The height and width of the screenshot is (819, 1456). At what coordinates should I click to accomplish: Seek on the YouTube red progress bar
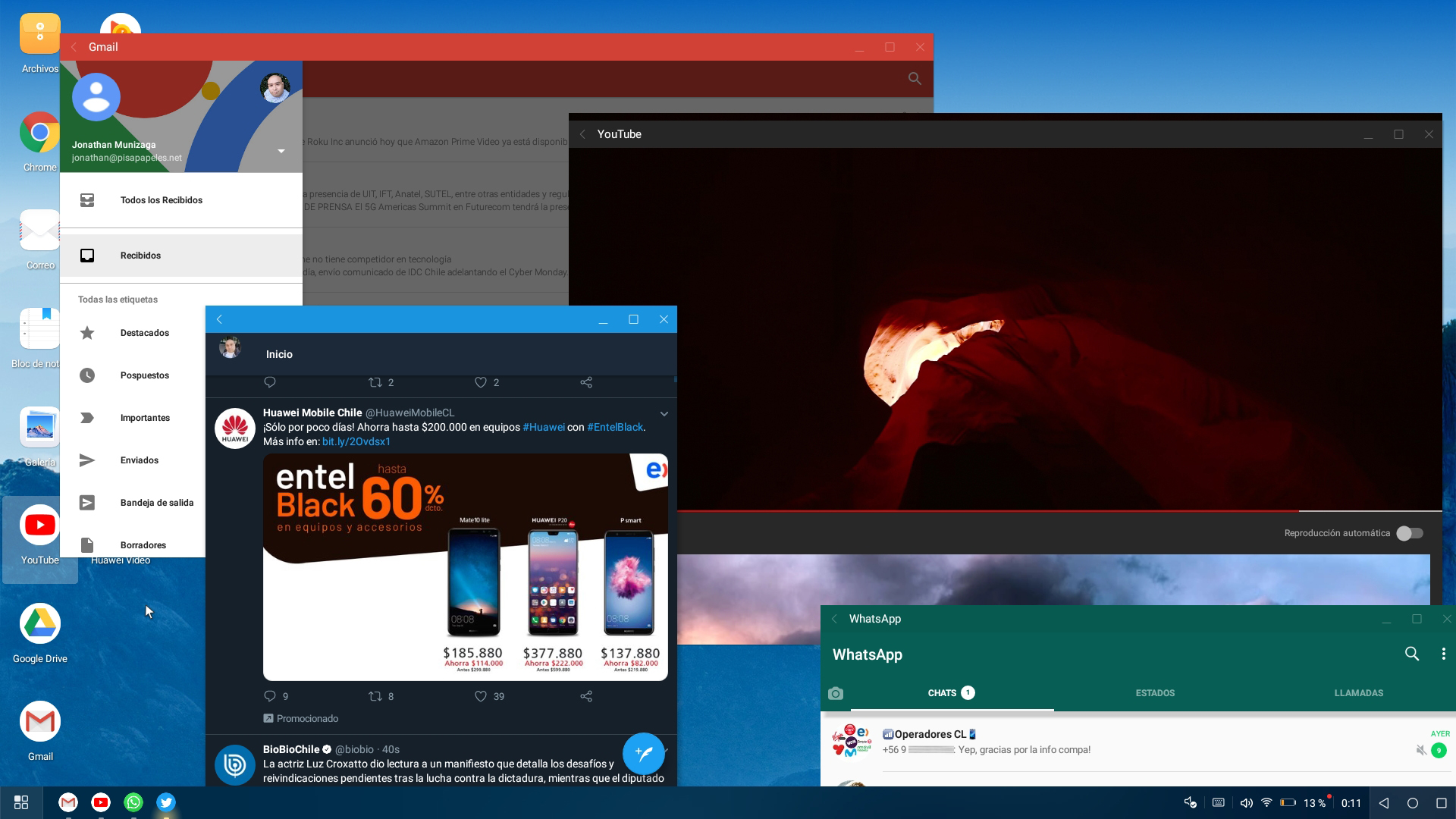click(986, 511)
